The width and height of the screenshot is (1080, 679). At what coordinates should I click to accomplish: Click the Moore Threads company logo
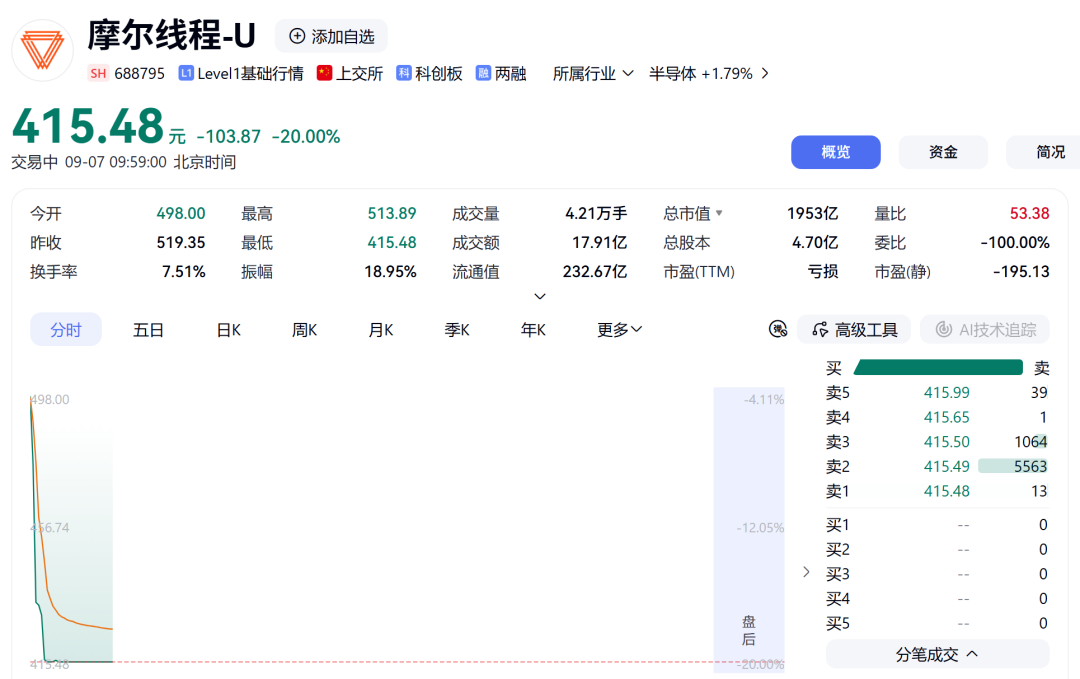[x=42, y=50]
